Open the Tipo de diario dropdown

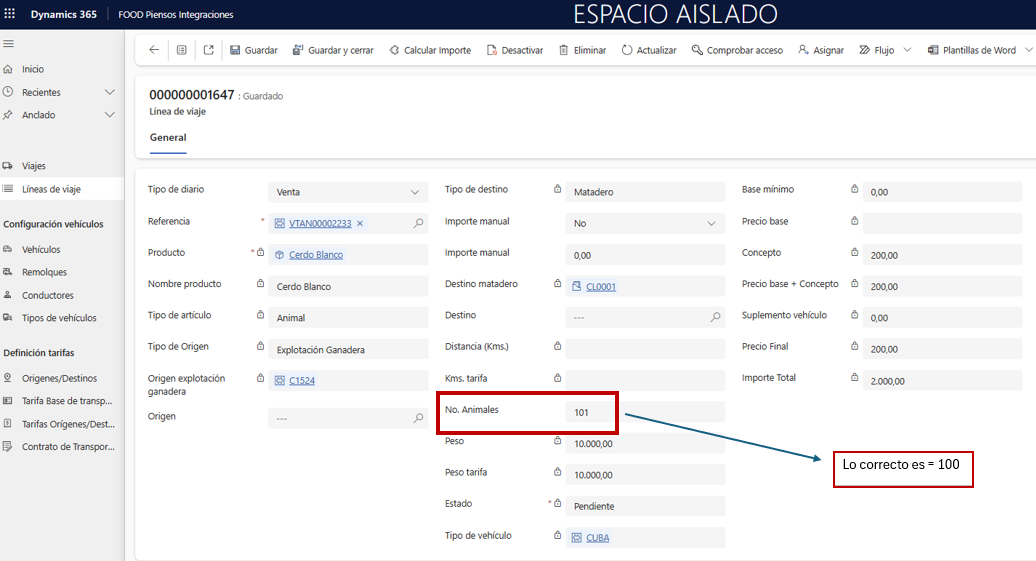click(415, 192)
